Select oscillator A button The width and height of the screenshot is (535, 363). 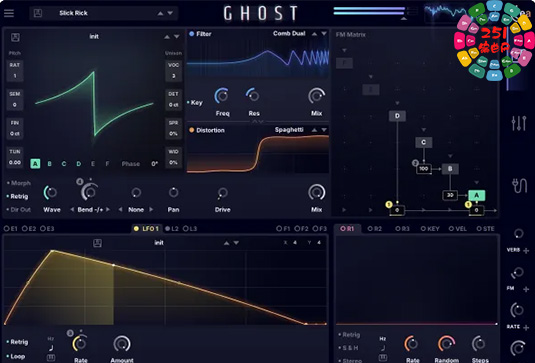click(x=35, y=164)
